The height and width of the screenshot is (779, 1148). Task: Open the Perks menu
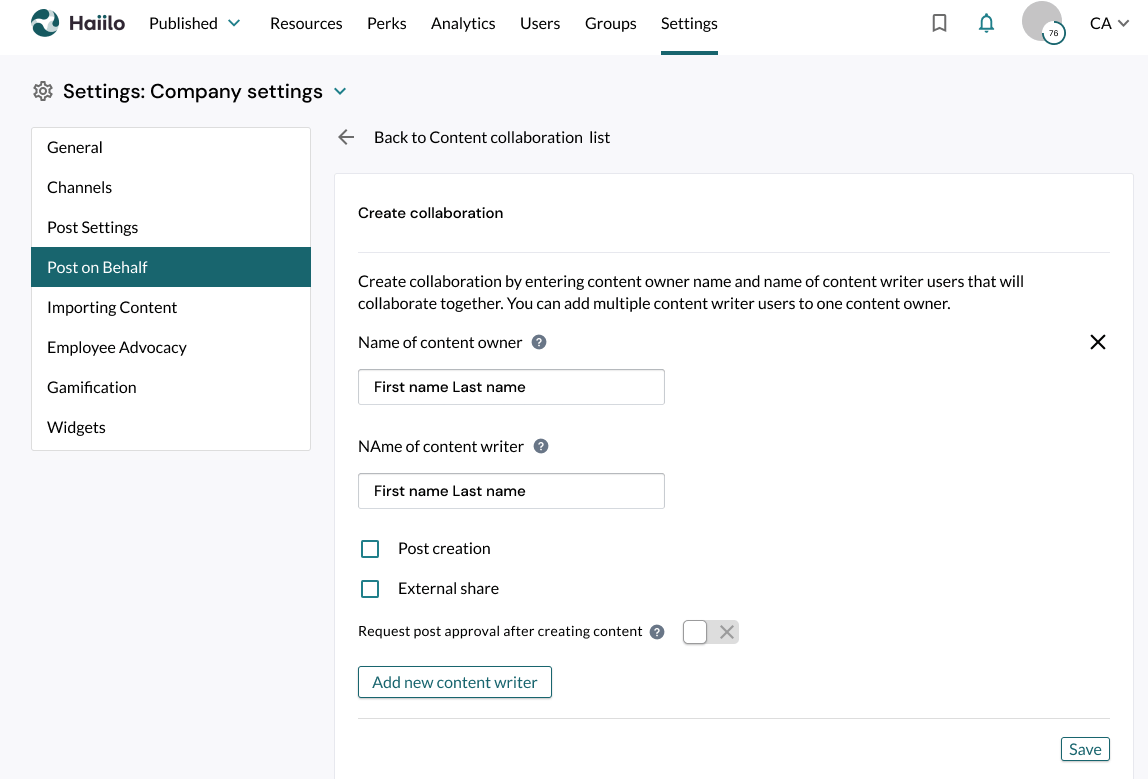click(387, 23)
